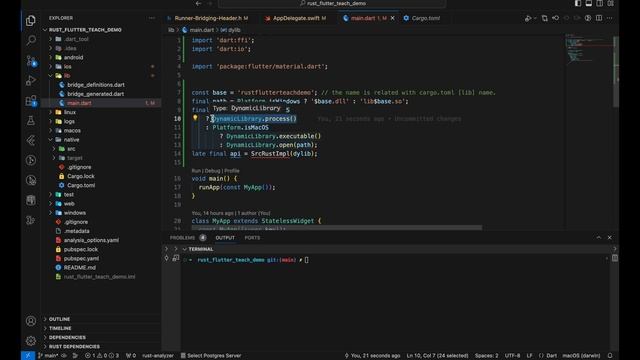The image size is (640, 360).
Task: Open the PROBLEMS panel tab
Action: click(187, 238)
